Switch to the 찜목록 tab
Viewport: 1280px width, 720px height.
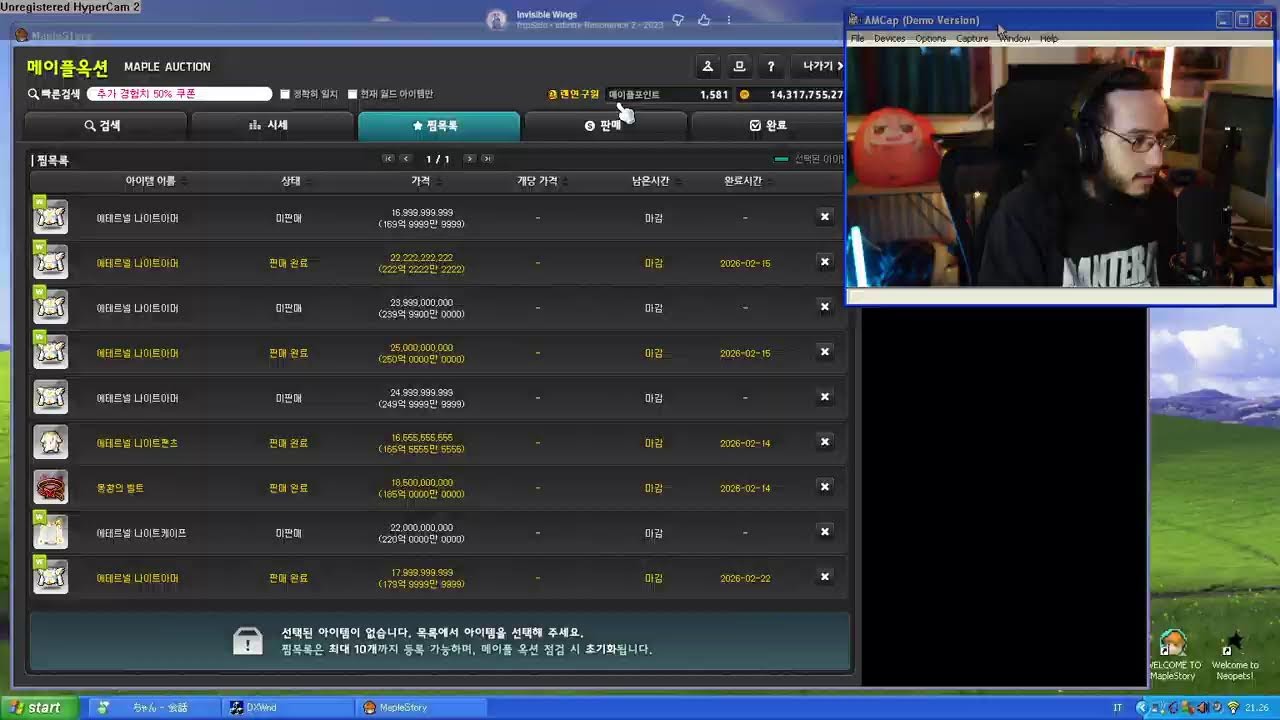(439, 125)
